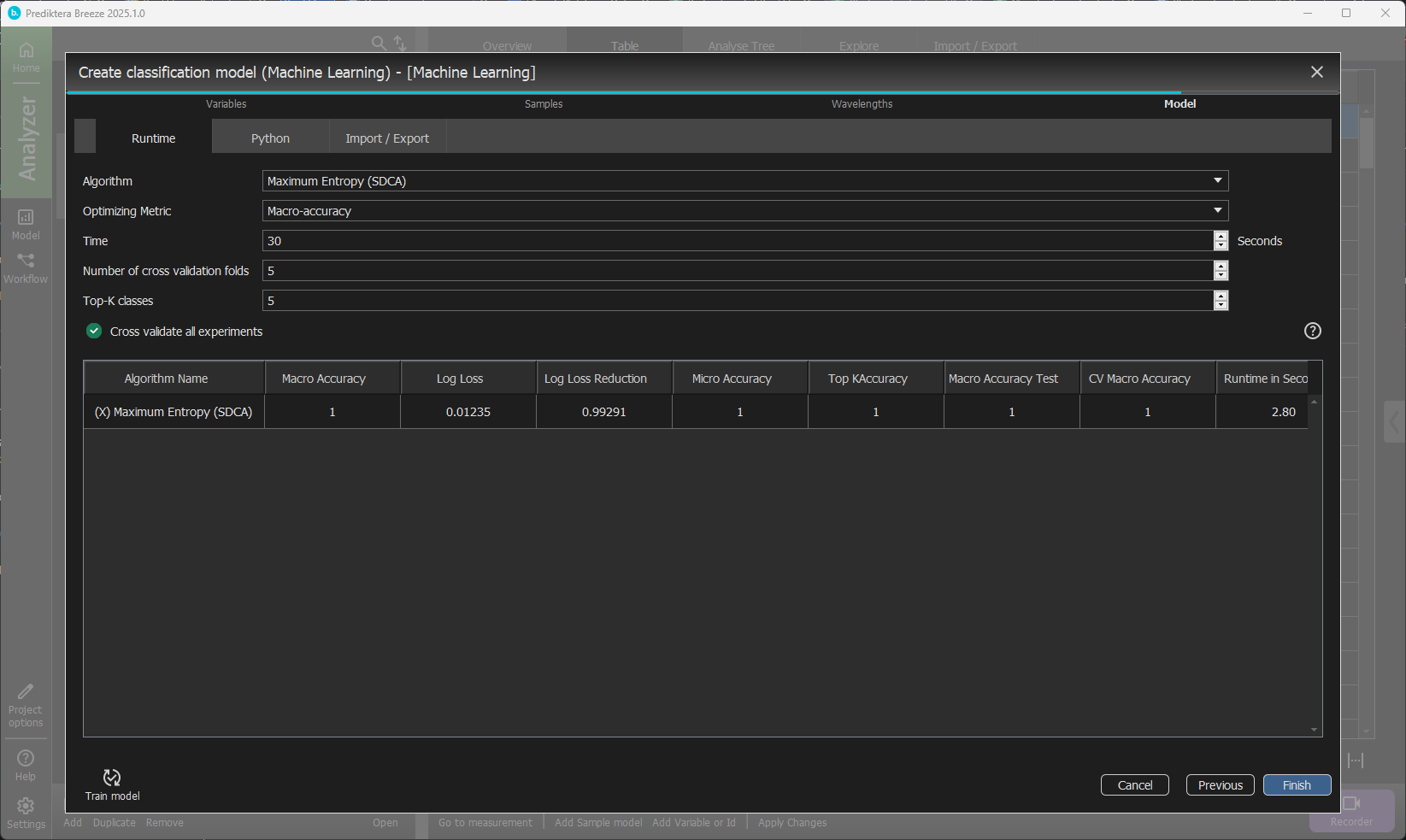This screenshot has width=1406, height=840.
Task: Click the Train model icon
Action: (112, 778)
